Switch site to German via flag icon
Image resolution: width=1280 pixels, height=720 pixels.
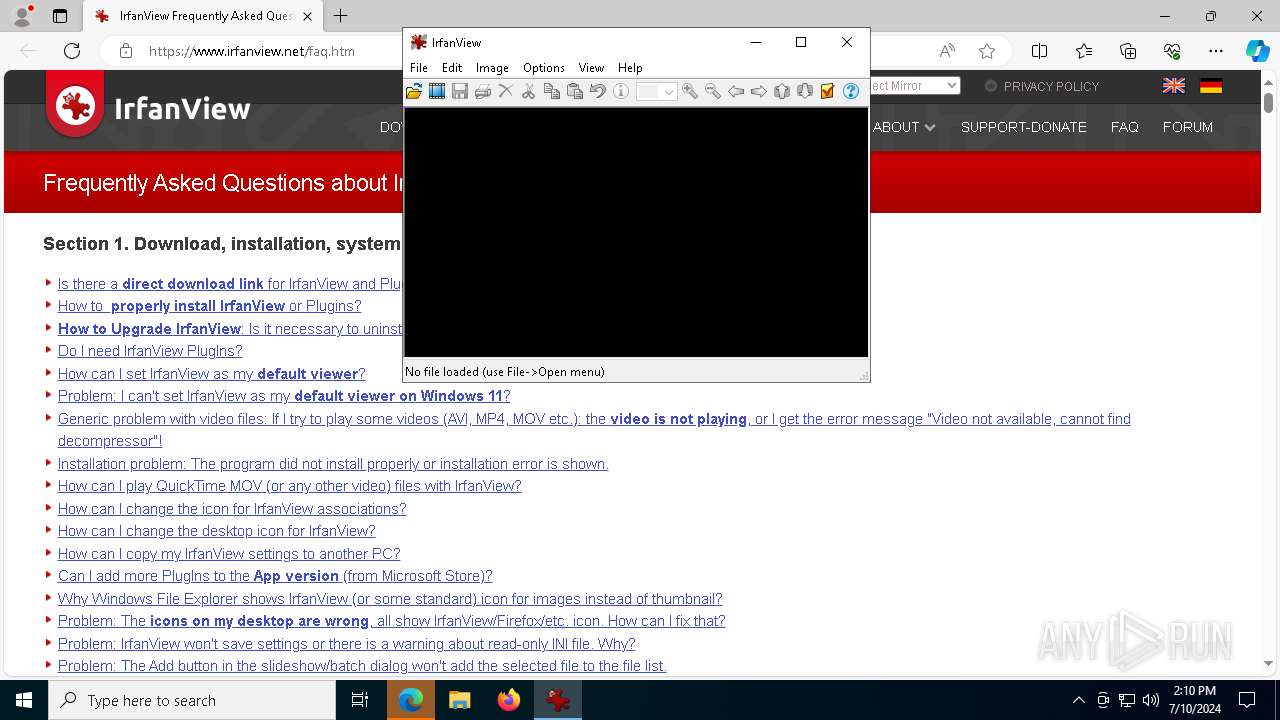(x=1211, y=86)
